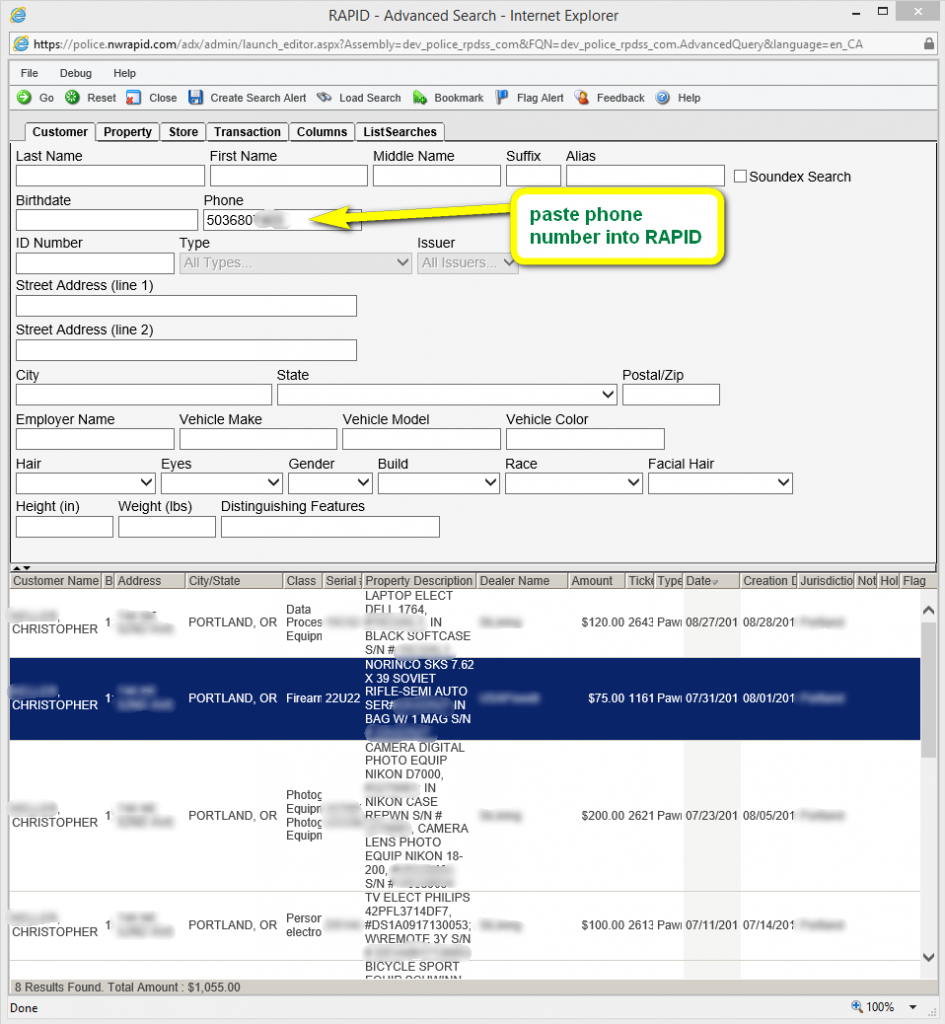This screenshot has width=945, height=1024.
Task: Click the page icon beside the URL
Action: coord(21,44)
